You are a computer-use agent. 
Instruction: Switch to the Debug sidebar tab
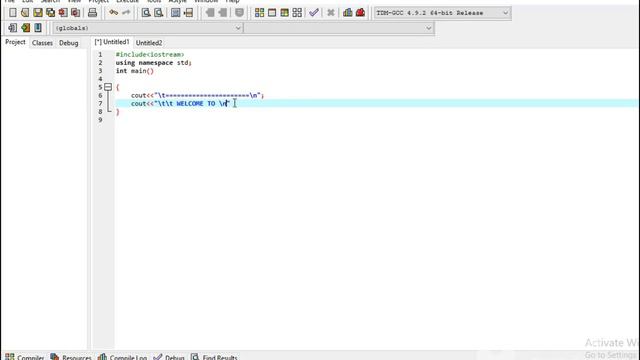click(69, 43)
